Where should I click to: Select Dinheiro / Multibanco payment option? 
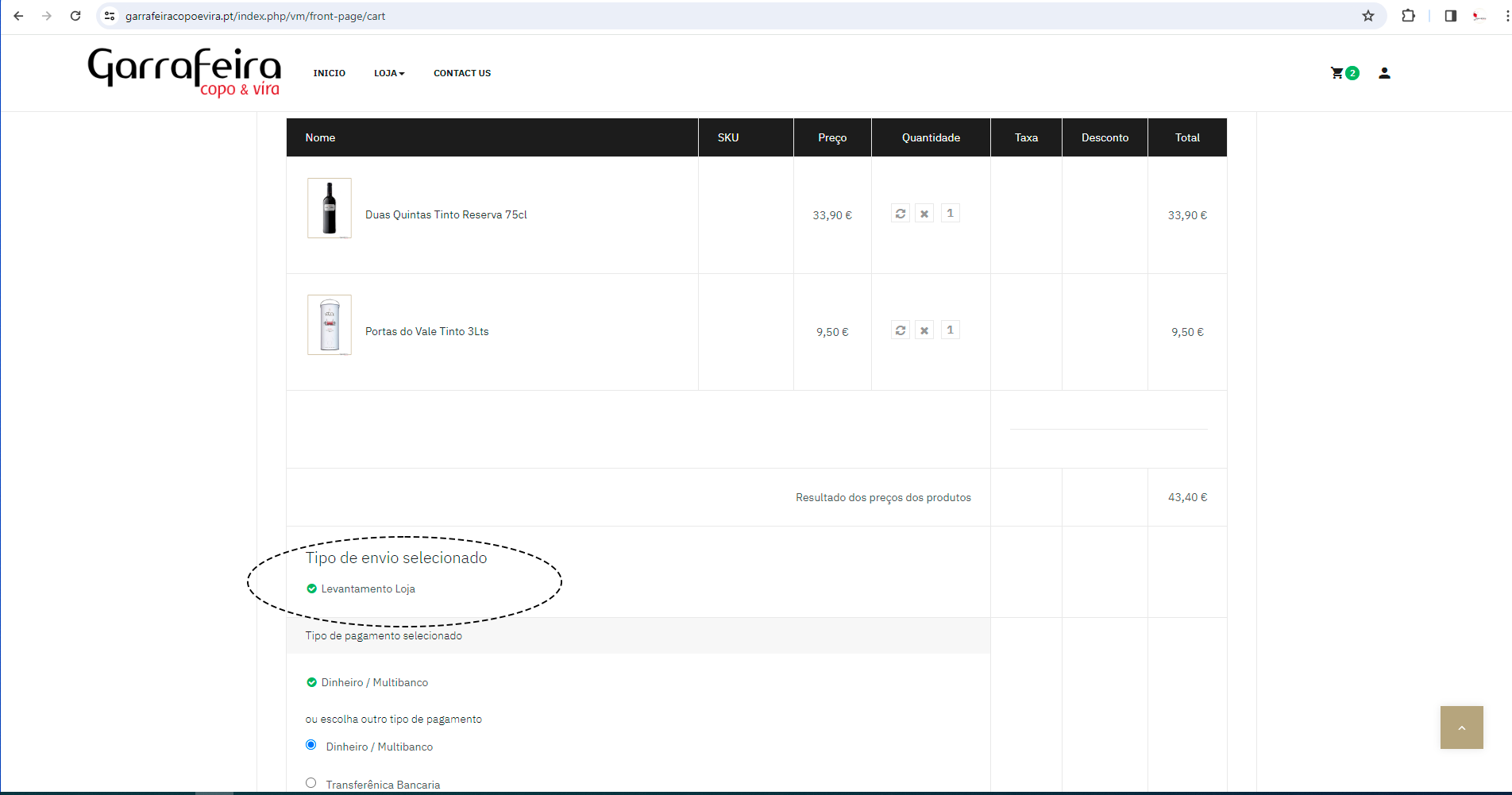pyautogui.click(x=311, y=745)
